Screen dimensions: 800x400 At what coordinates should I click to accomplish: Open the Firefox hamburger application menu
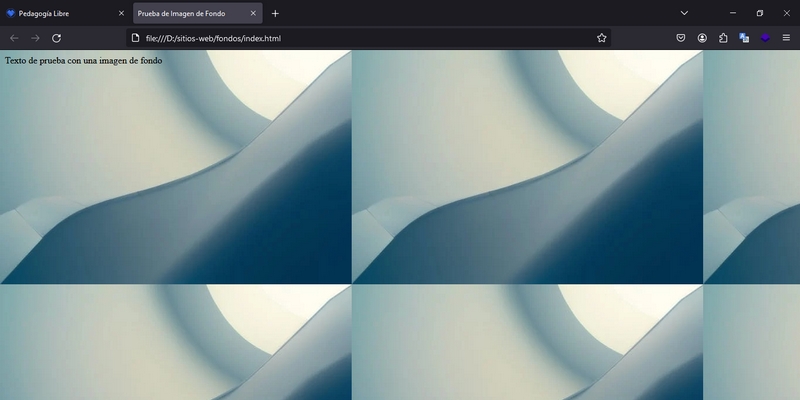[x=786, y=38]
